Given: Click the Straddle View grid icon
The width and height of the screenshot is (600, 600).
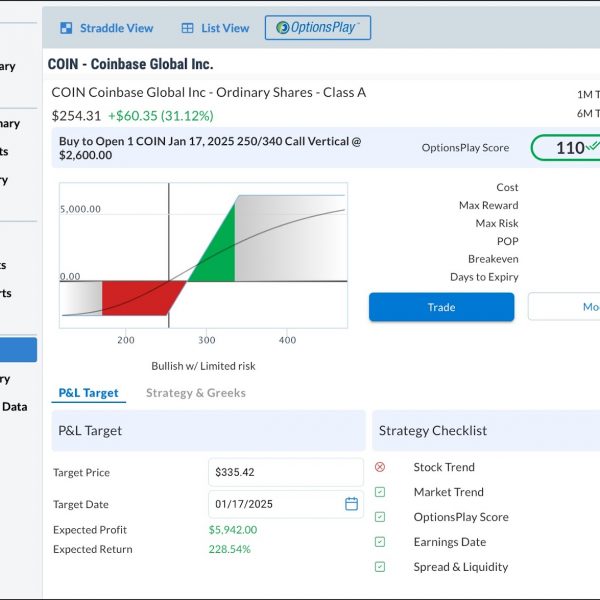Looking at the screenshot, I should [x=66, y=28].
